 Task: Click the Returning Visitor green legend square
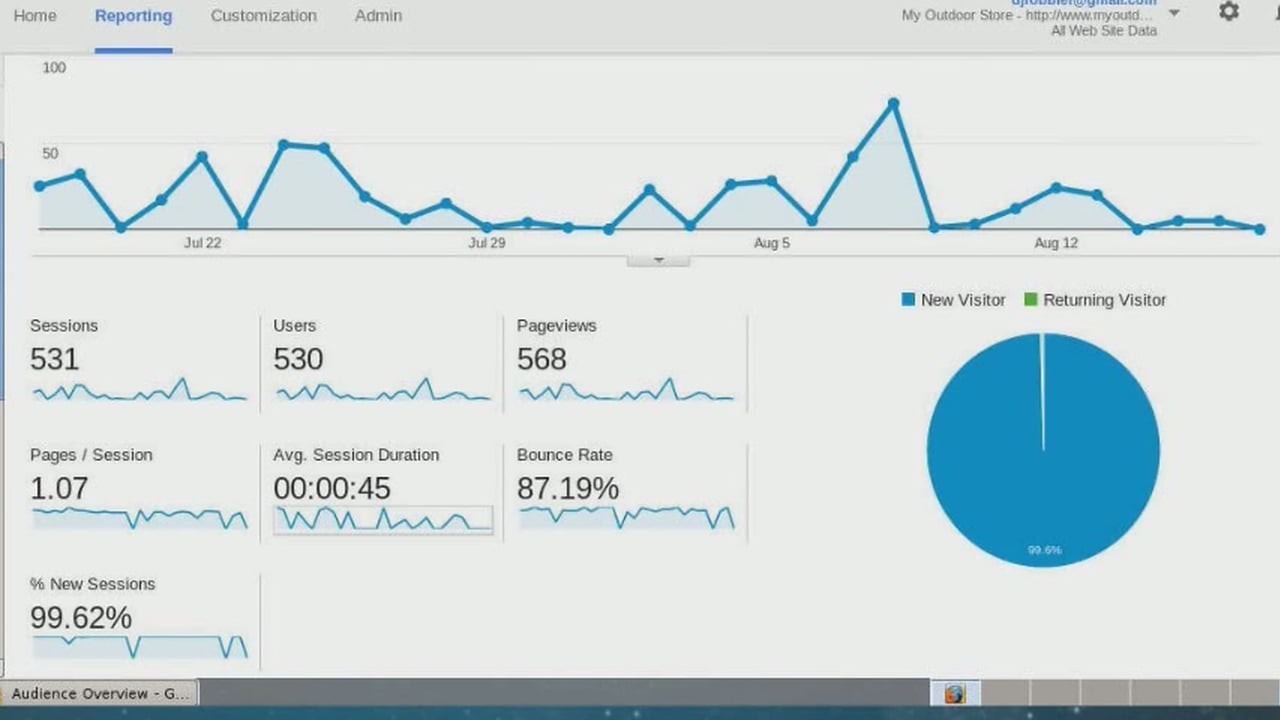pos(1031,299)
